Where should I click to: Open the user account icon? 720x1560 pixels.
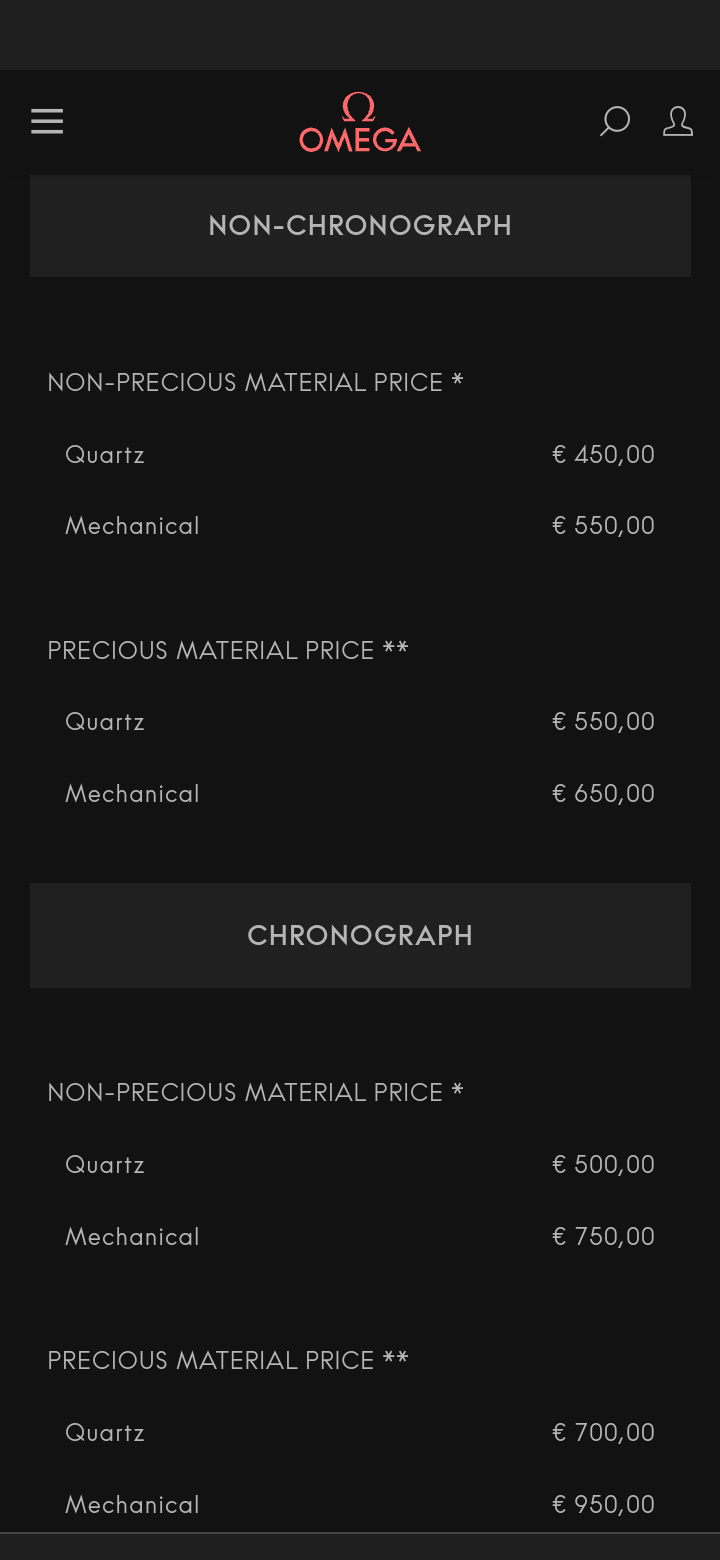677,122
